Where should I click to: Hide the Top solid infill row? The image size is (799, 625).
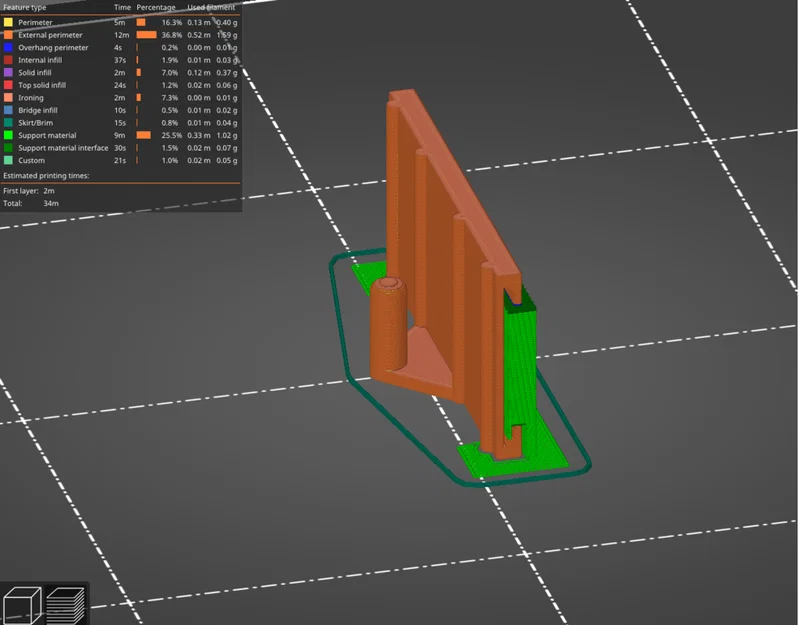121,85
